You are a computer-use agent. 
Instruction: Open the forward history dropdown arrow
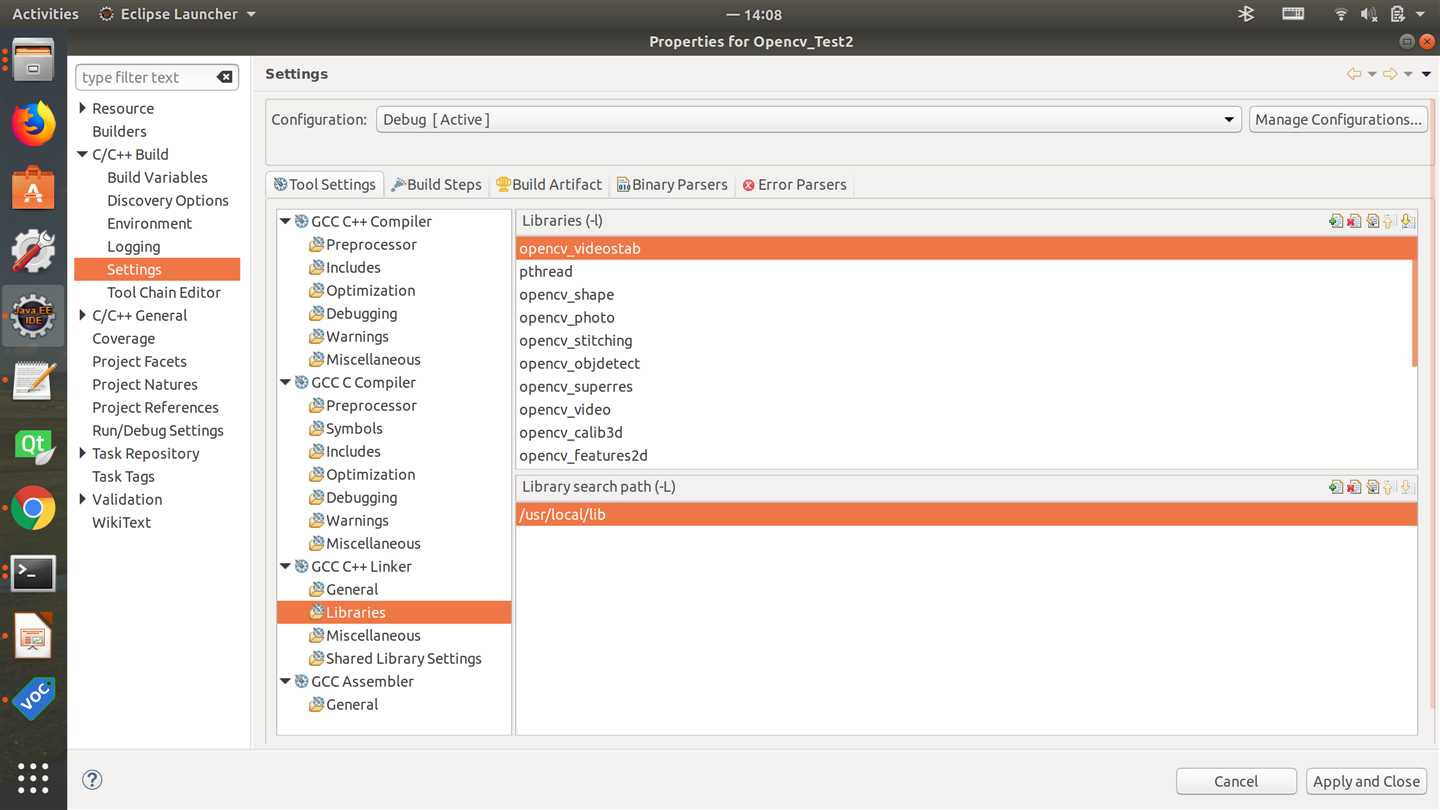click(x=1408, y=74)
